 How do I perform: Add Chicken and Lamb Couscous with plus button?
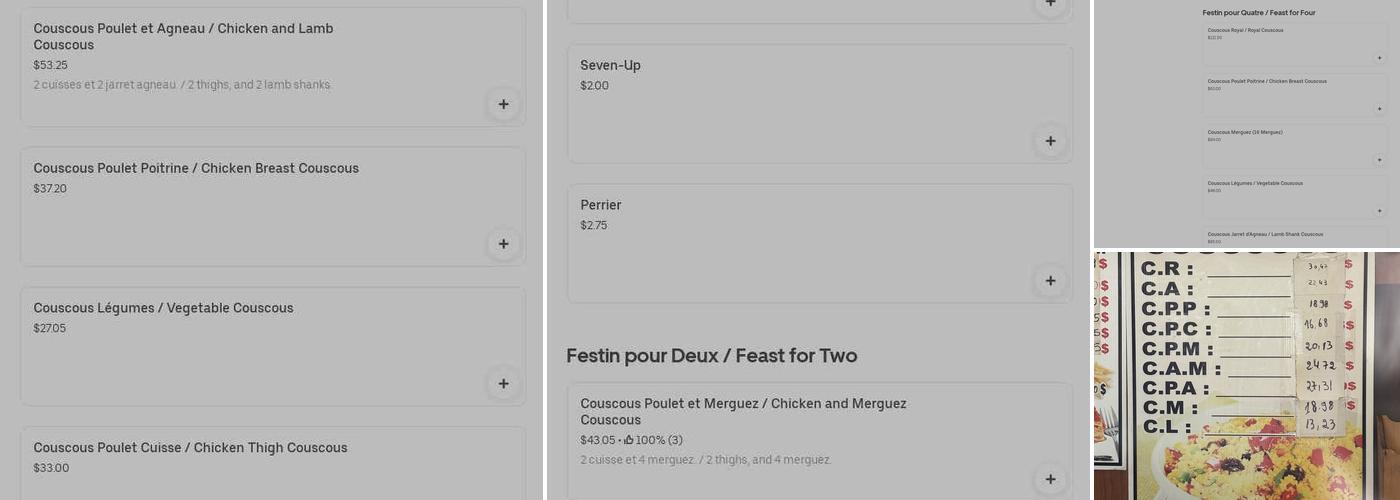[x=503, y=104]
